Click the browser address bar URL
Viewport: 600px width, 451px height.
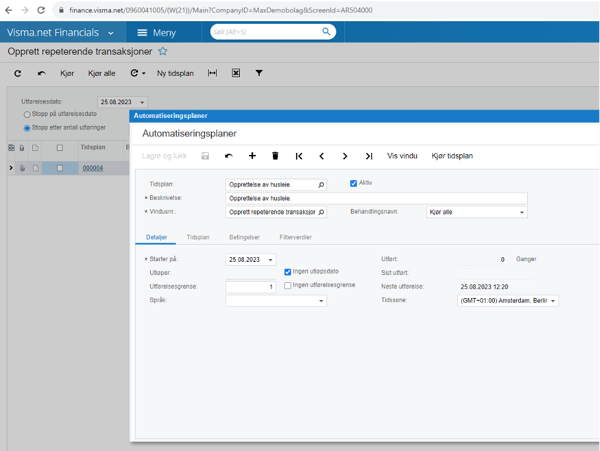click(x=221, y=10)
